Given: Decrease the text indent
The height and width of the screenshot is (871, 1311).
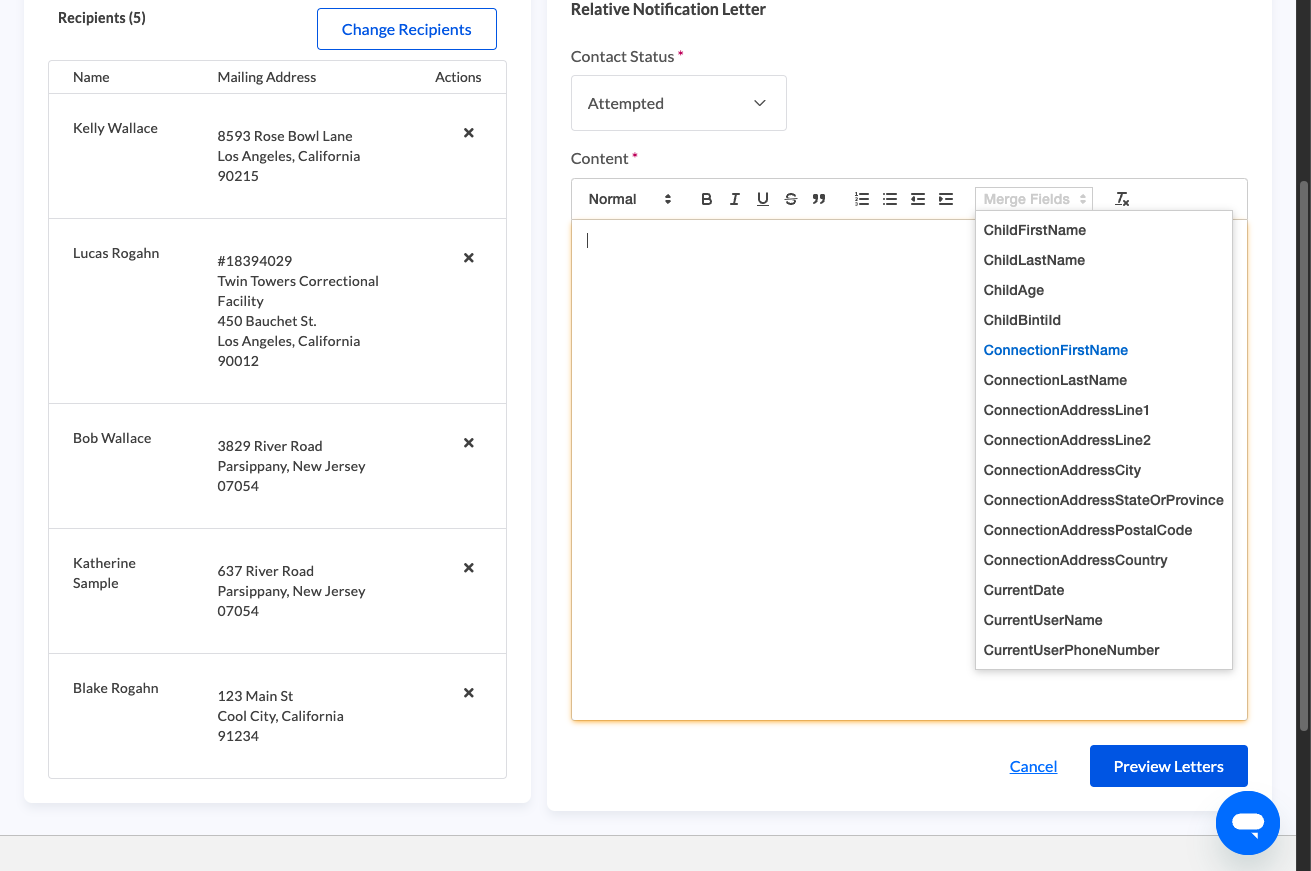Looking at the screenshot, I should pos(917,199).
